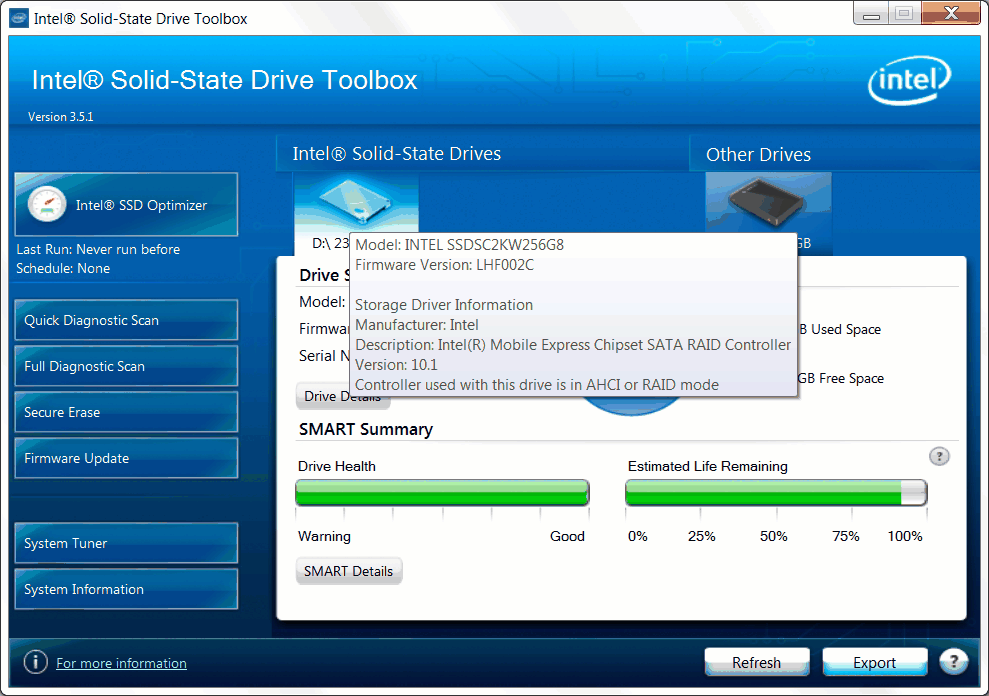
Task: Click the tooltip Firmware Version LHF002C line
Action: coord(444,265)
